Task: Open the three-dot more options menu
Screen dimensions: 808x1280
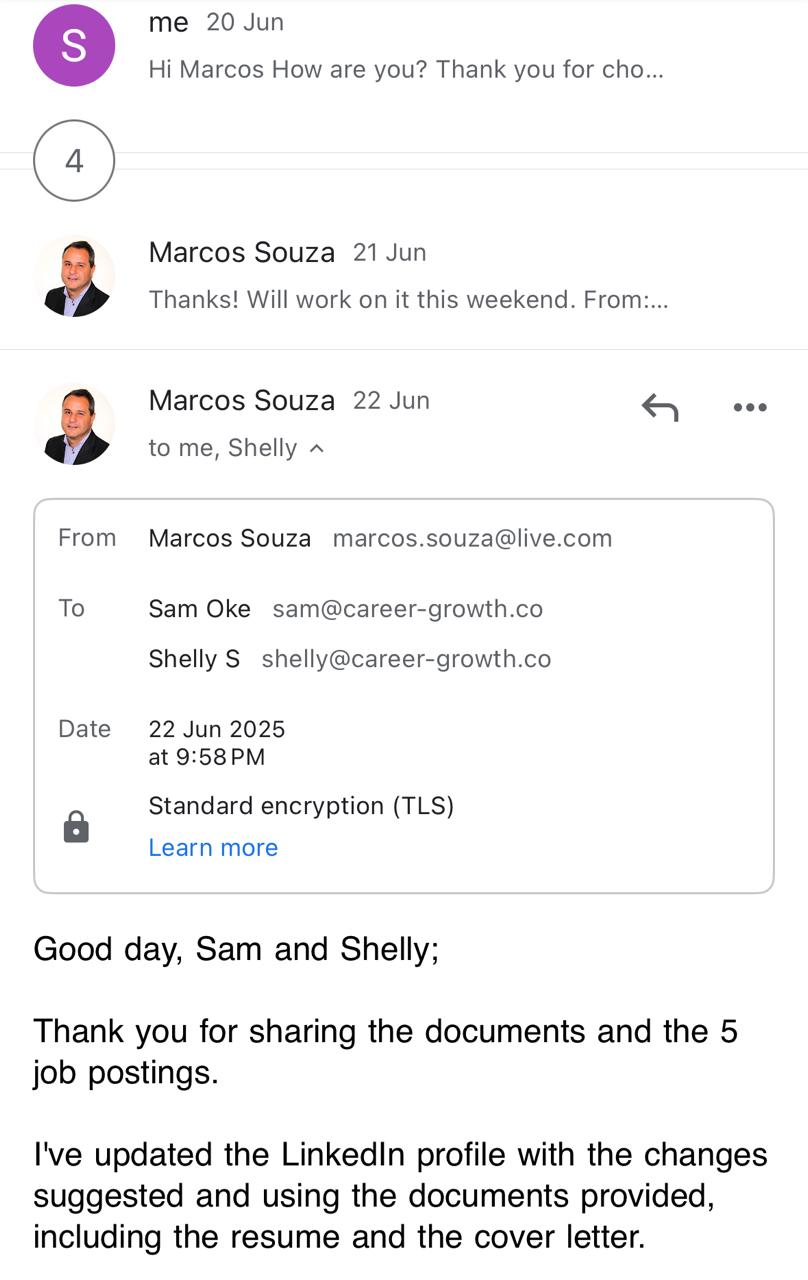Action: coord(750,407)
